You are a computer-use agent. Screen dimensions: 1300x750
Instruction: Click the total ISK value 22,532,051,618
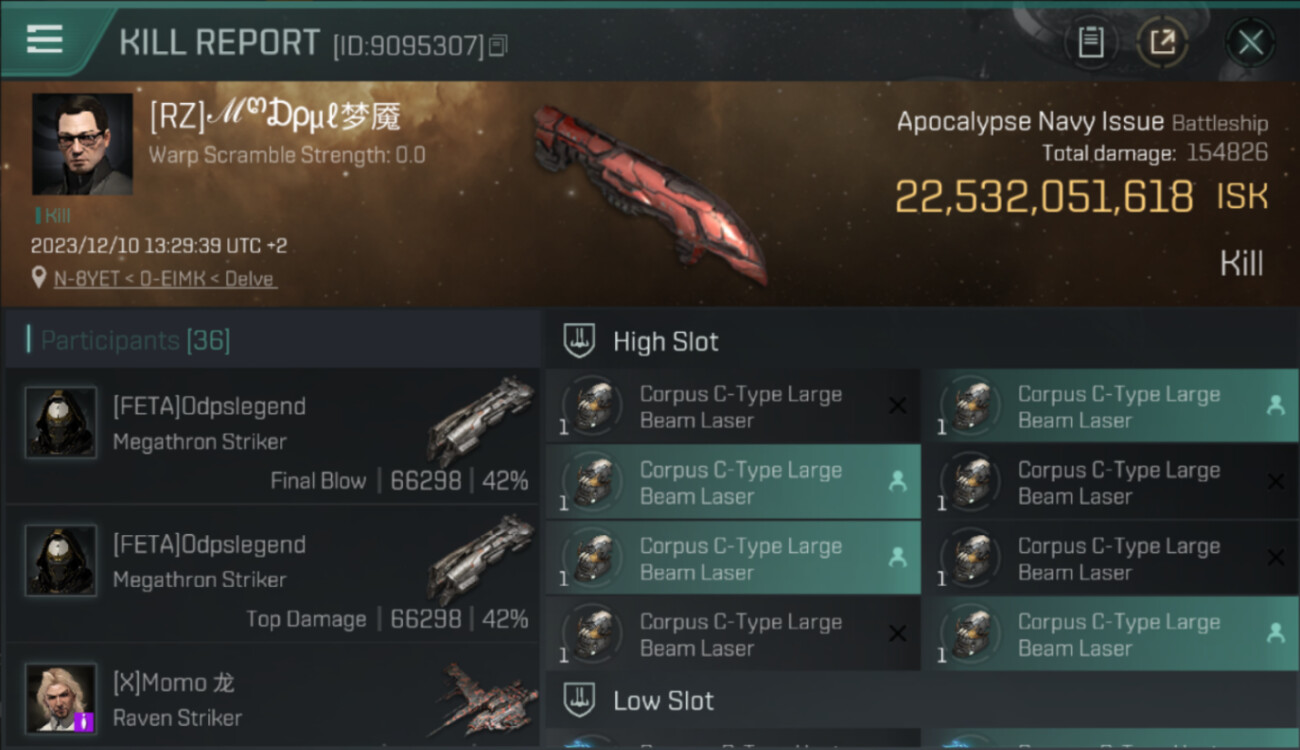click(1044, 197)
